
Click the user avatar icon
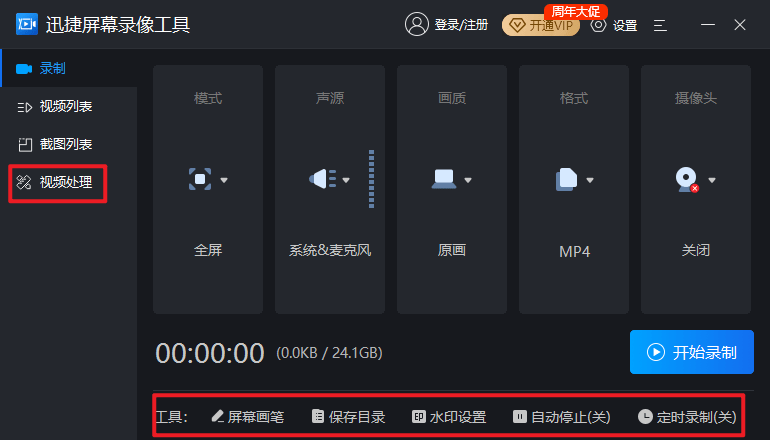(416, 24)
